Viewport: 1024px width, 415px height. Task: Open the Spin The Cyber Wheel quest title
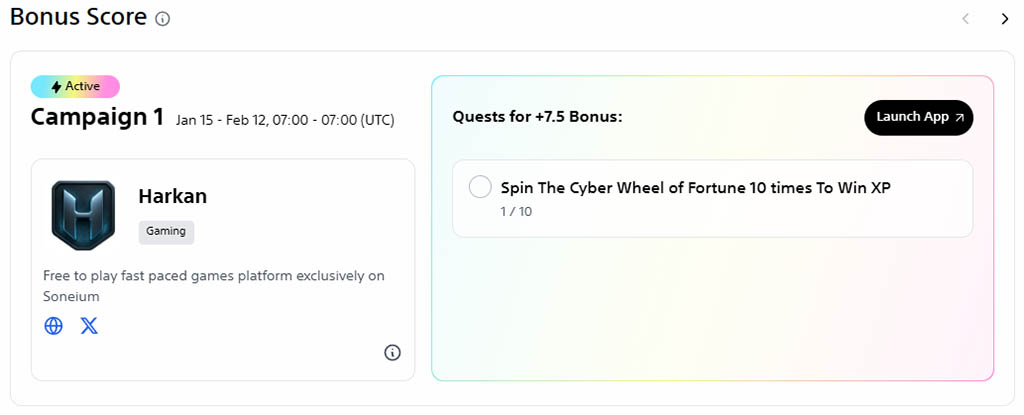tap(695, 187)
